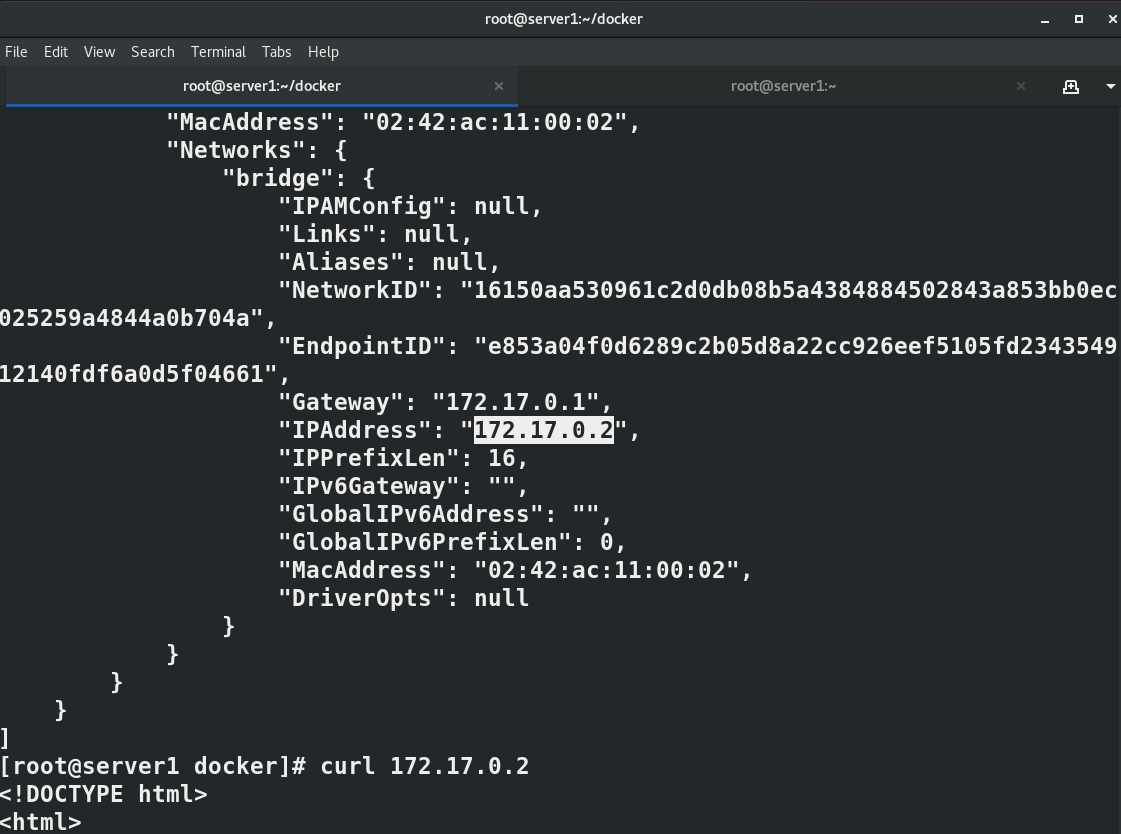Click the window title root@server1:~/docker
Image resolution: width=1121 pixels, height=834 pixels.
pos(563,19)
